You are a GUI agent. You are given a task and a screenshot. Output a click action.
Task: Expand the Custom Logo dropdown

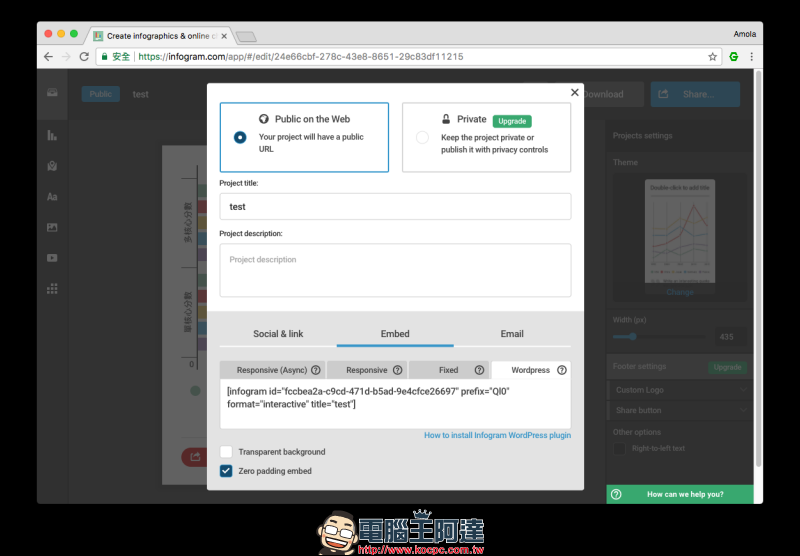tap(679, 390)
